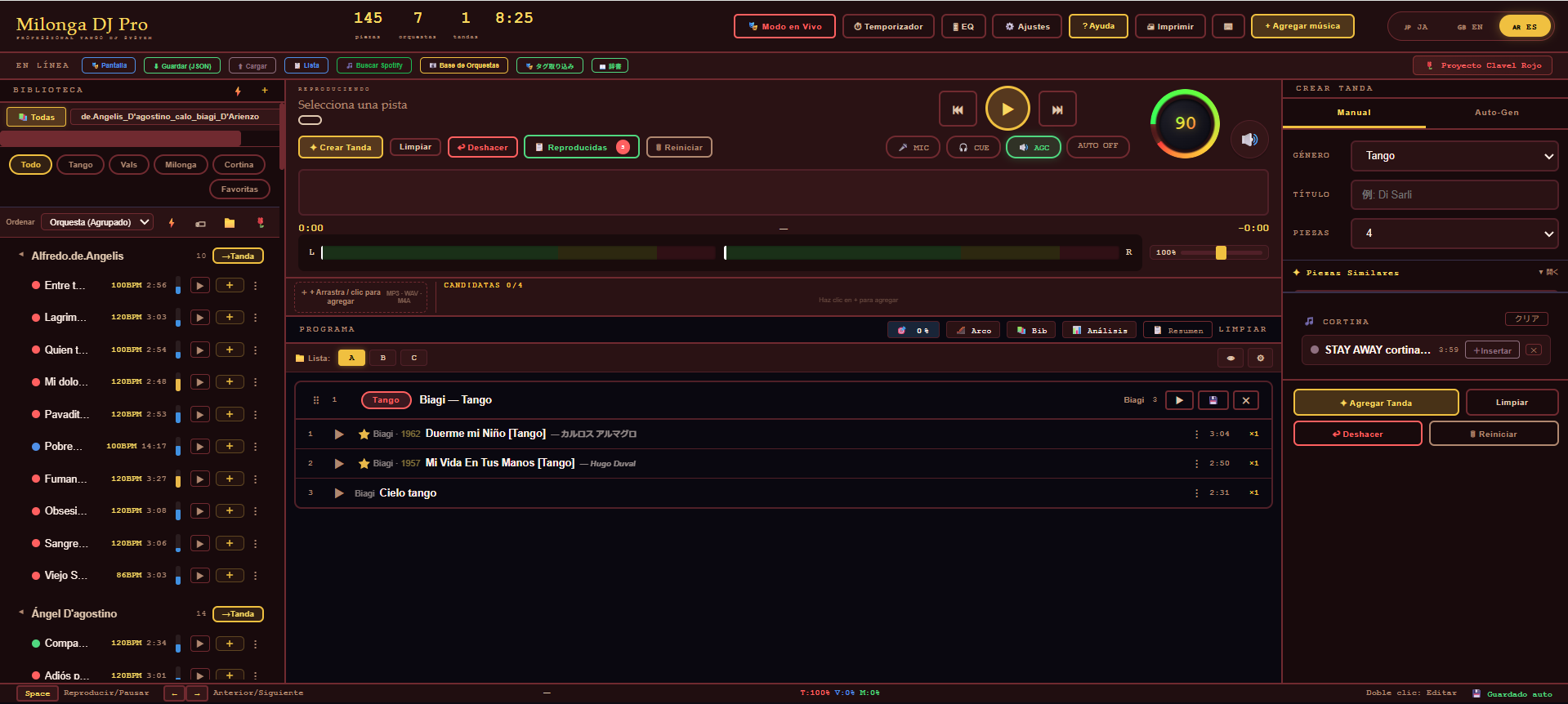Add the Lagrim... track with its plus button
This screenshot has width=1568, height=704.
tap(230, 318)
